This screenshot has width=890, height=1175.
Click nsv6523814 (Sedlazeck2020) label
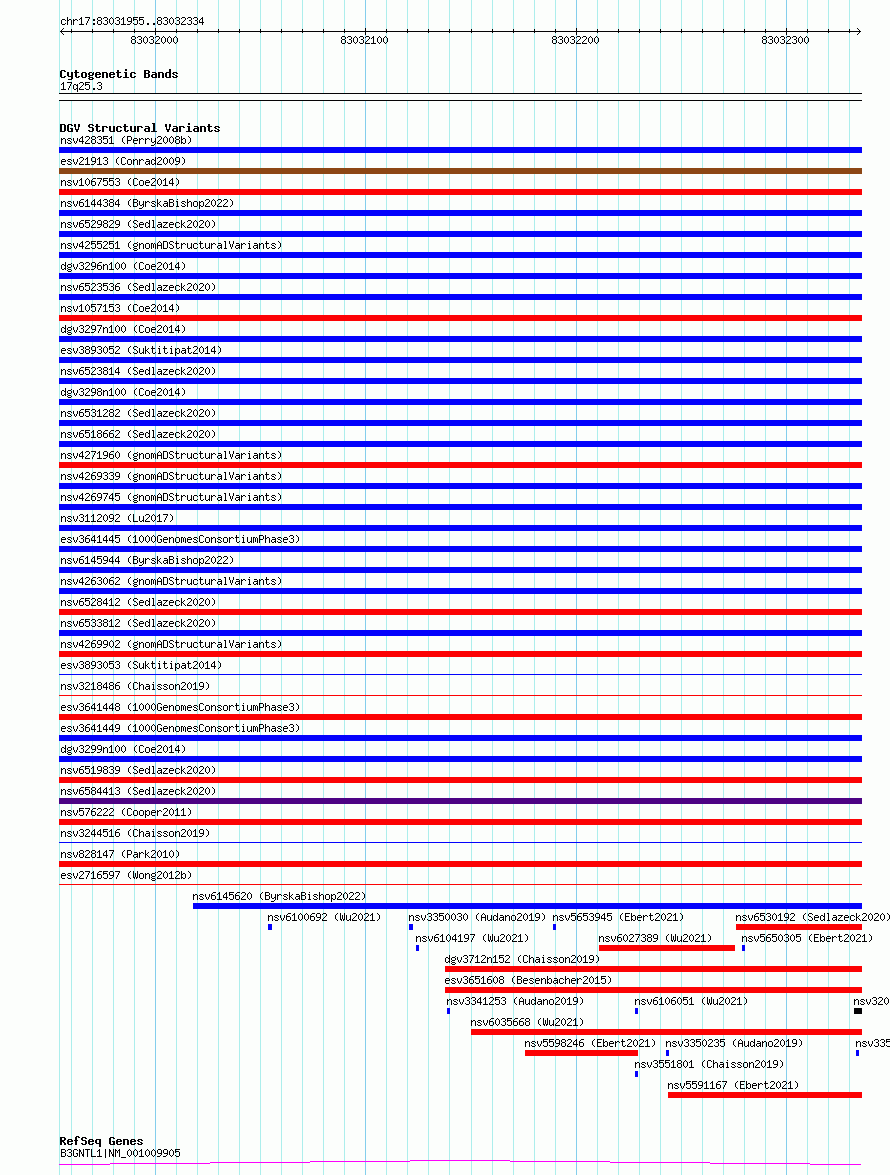(138, 371)
